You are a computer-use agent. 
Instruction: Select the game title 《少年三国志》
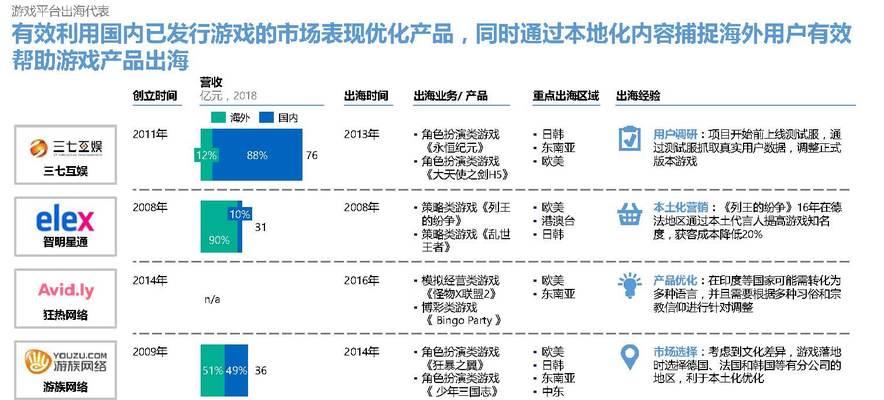[x=462, y=392]
